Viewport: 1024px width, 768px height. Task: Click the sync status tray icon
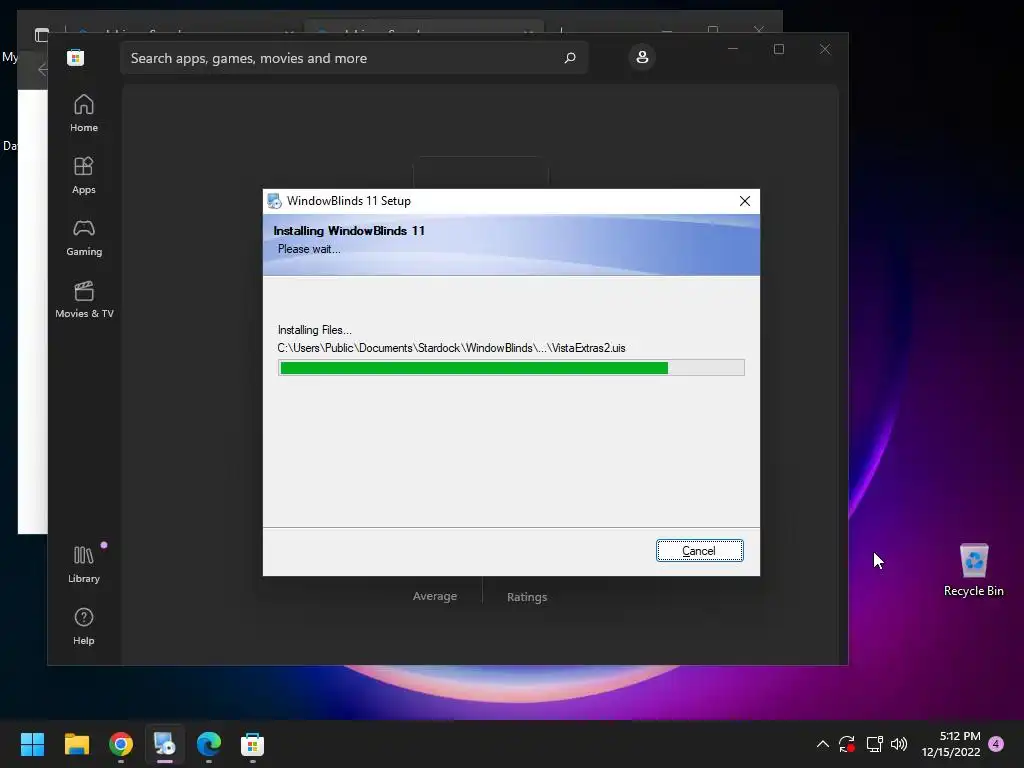(847, 744)
